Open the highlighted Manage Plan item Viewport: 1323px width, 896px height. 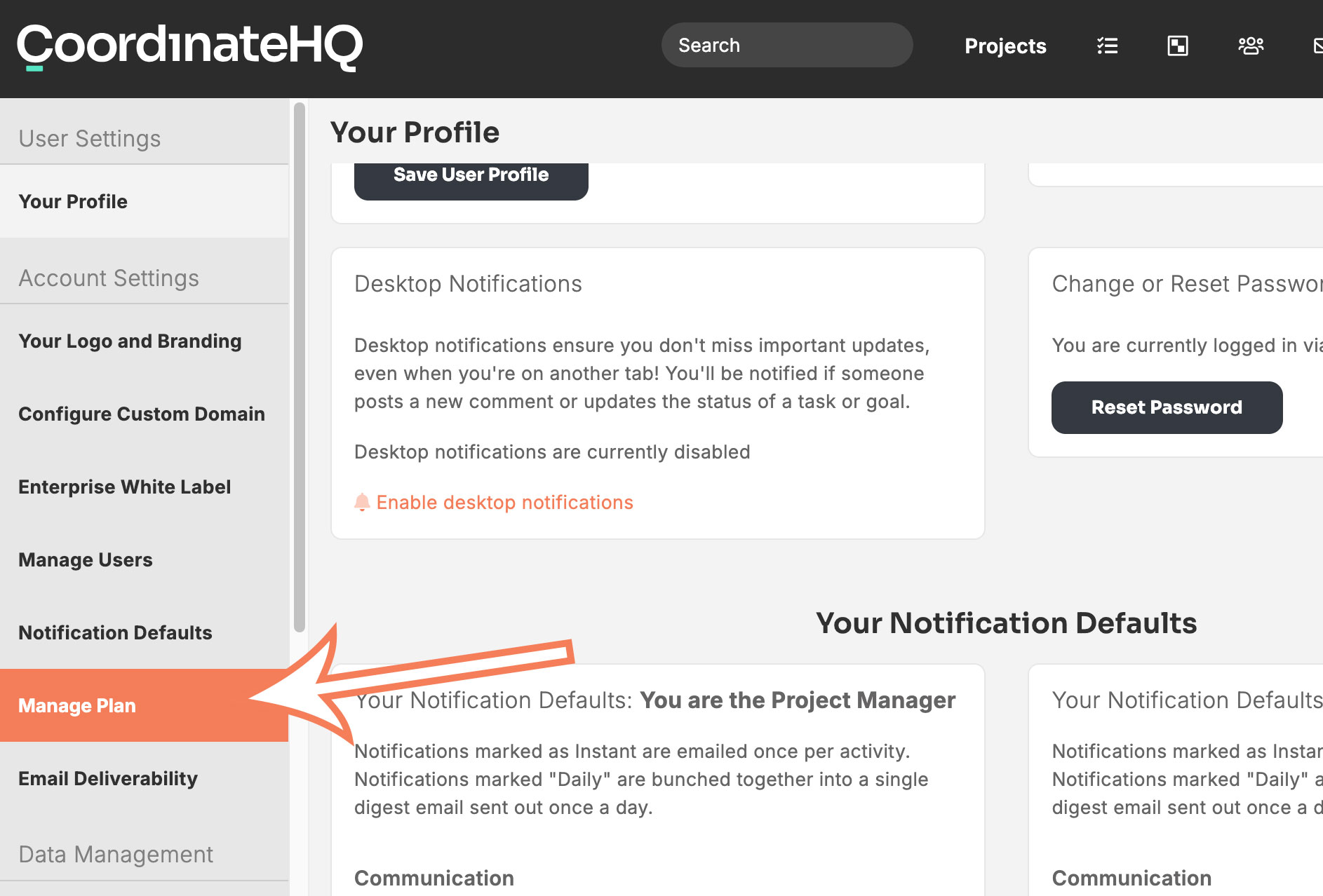pos(144,706)
